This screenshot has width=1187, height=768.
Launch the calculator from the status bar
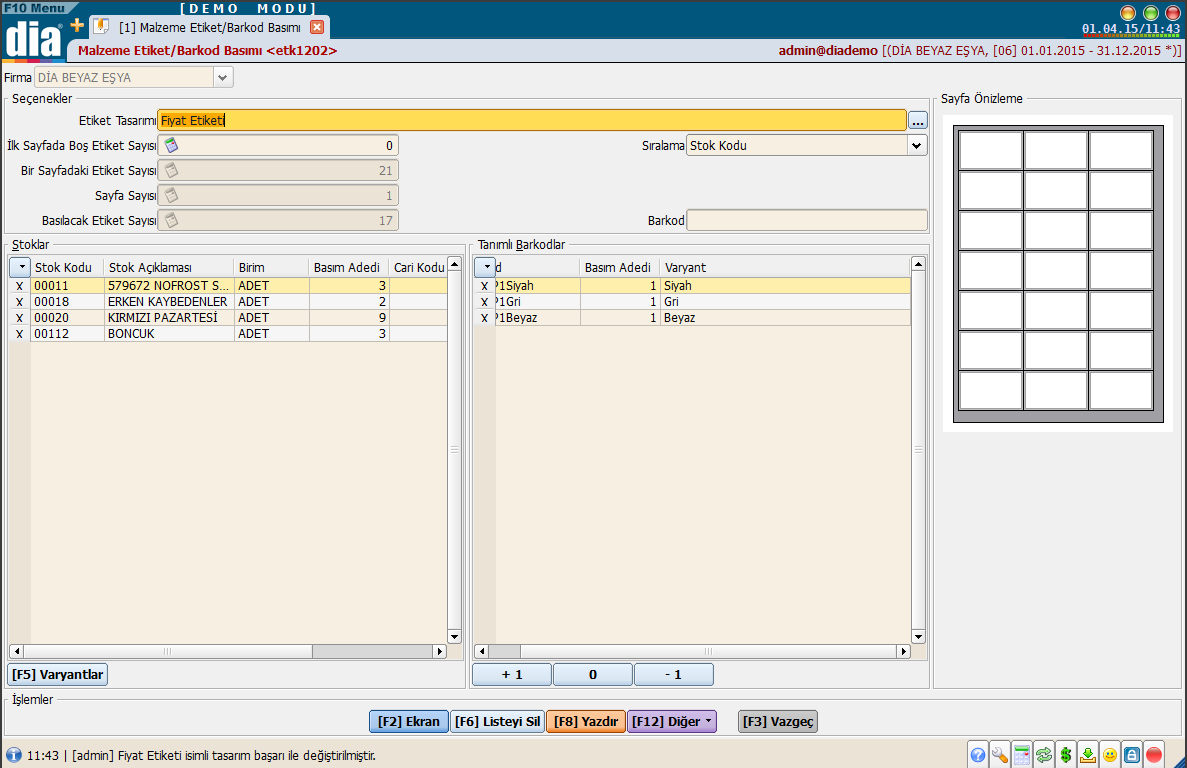pos(1022,754)
